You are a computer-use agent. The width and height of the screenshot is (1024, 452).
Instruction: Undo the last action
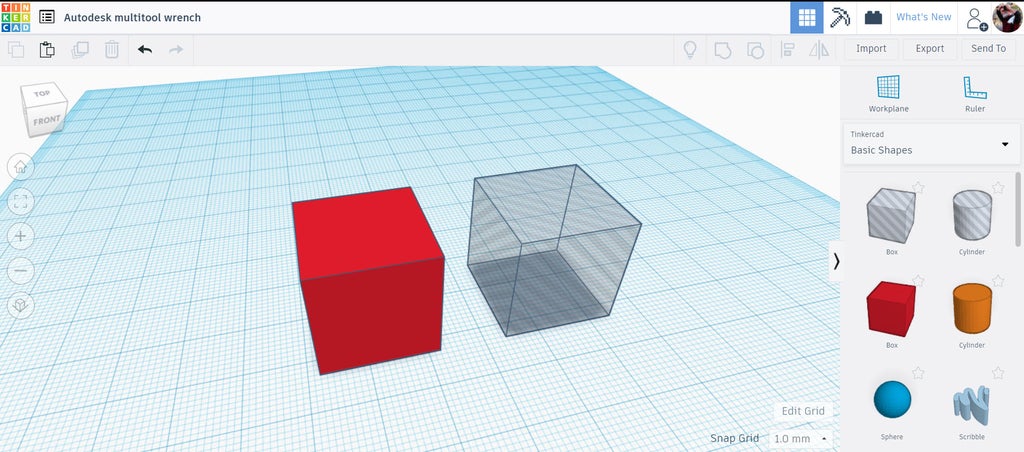(145, 50)
